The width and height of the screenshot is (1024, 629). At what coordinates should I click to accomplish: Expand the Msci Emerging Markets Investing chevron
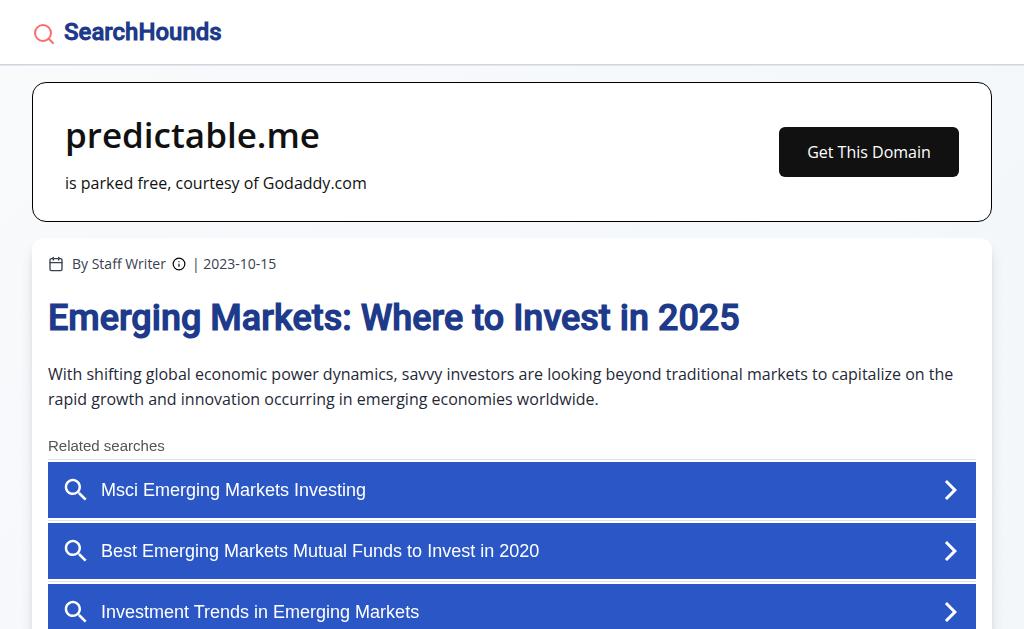[x=951, y=490]
